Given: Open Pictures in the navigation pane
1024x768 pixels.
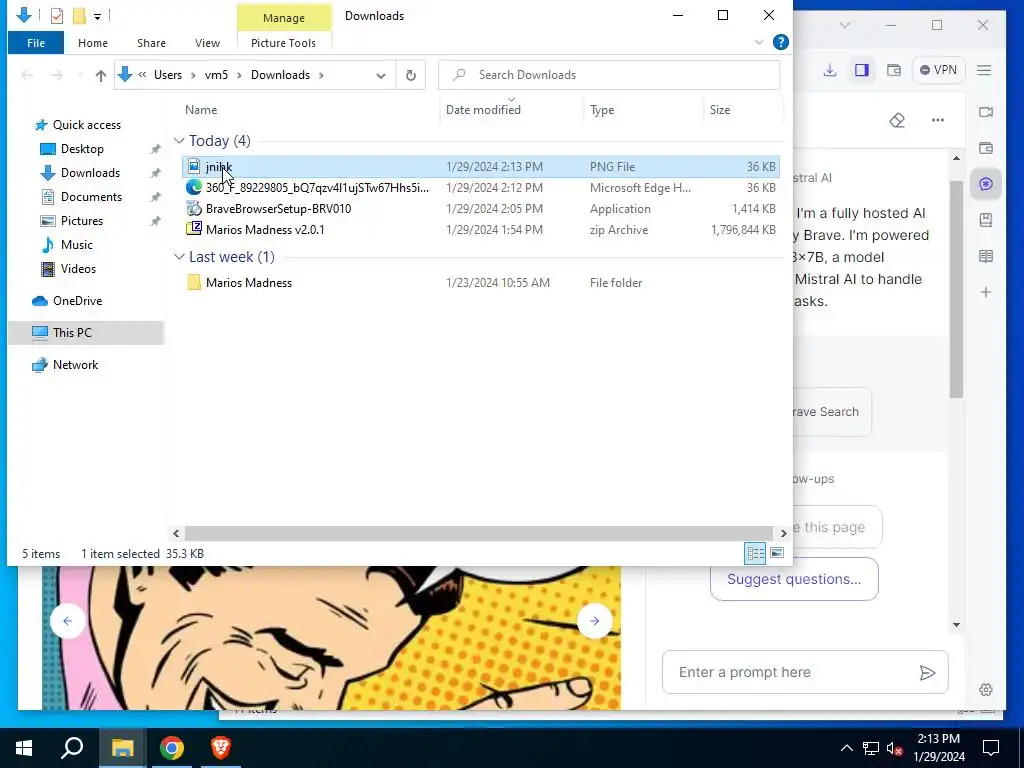Looking at the screenshot, I should pos(82,221).
